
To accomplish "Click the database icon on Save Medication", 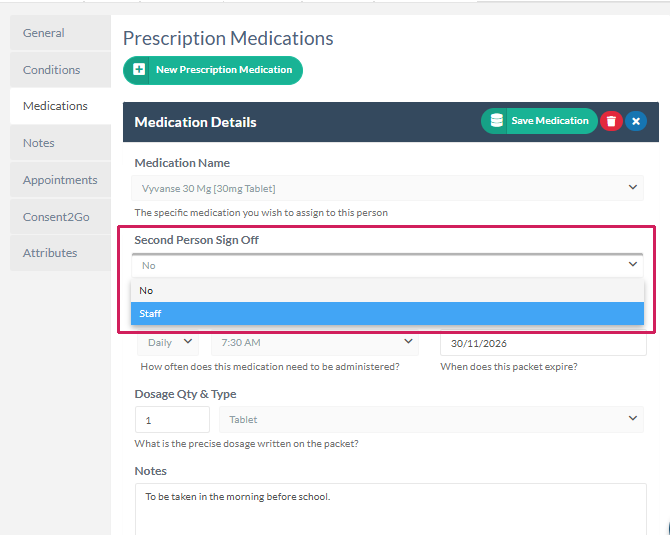I will click(496, 121).
